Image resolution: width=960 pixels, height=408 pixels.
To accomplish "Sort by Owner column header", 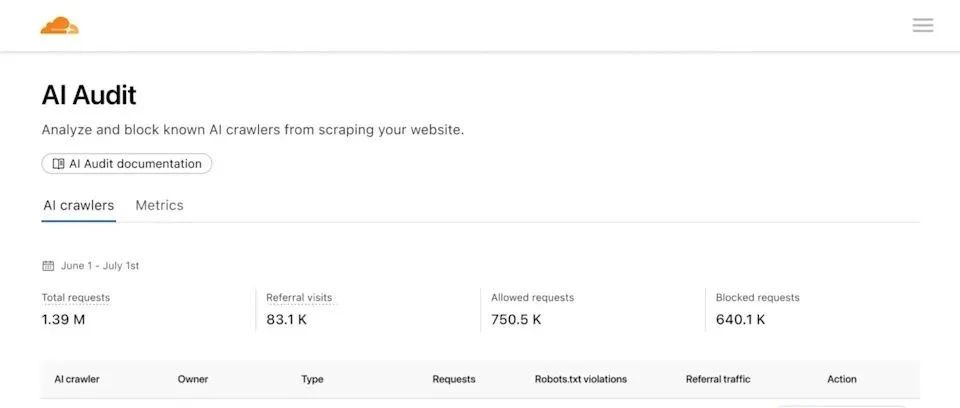I will tap(193, 379).
